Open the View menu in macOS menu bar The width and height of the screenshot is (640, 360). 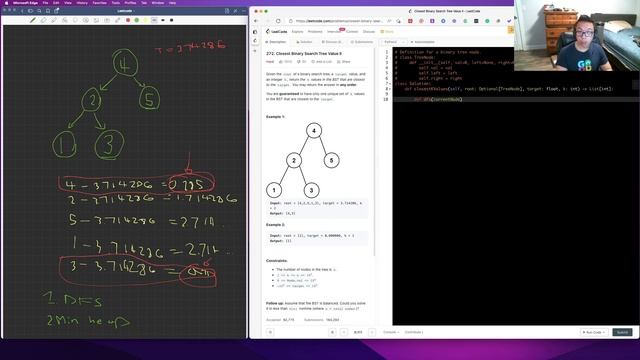(68, 2)
